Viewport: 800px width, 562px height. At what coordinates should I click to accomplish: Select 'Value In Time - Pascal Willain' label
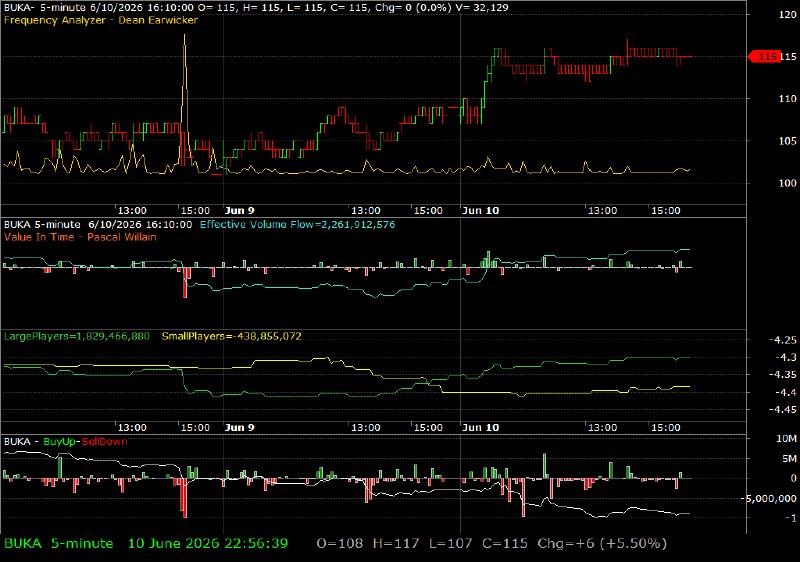coord(80,237)
